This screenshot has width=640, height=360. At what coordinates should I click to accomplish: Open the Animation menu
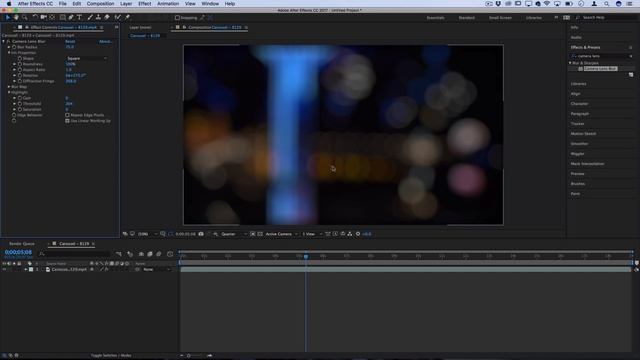pos(168,4)
